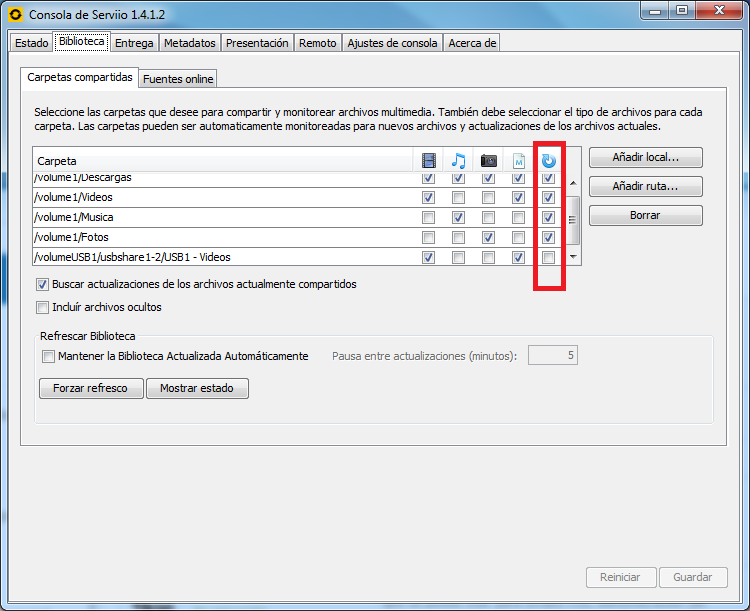Toggle video sharing for /volume1/Musica

pyautogui.click(x=428, y=217)
